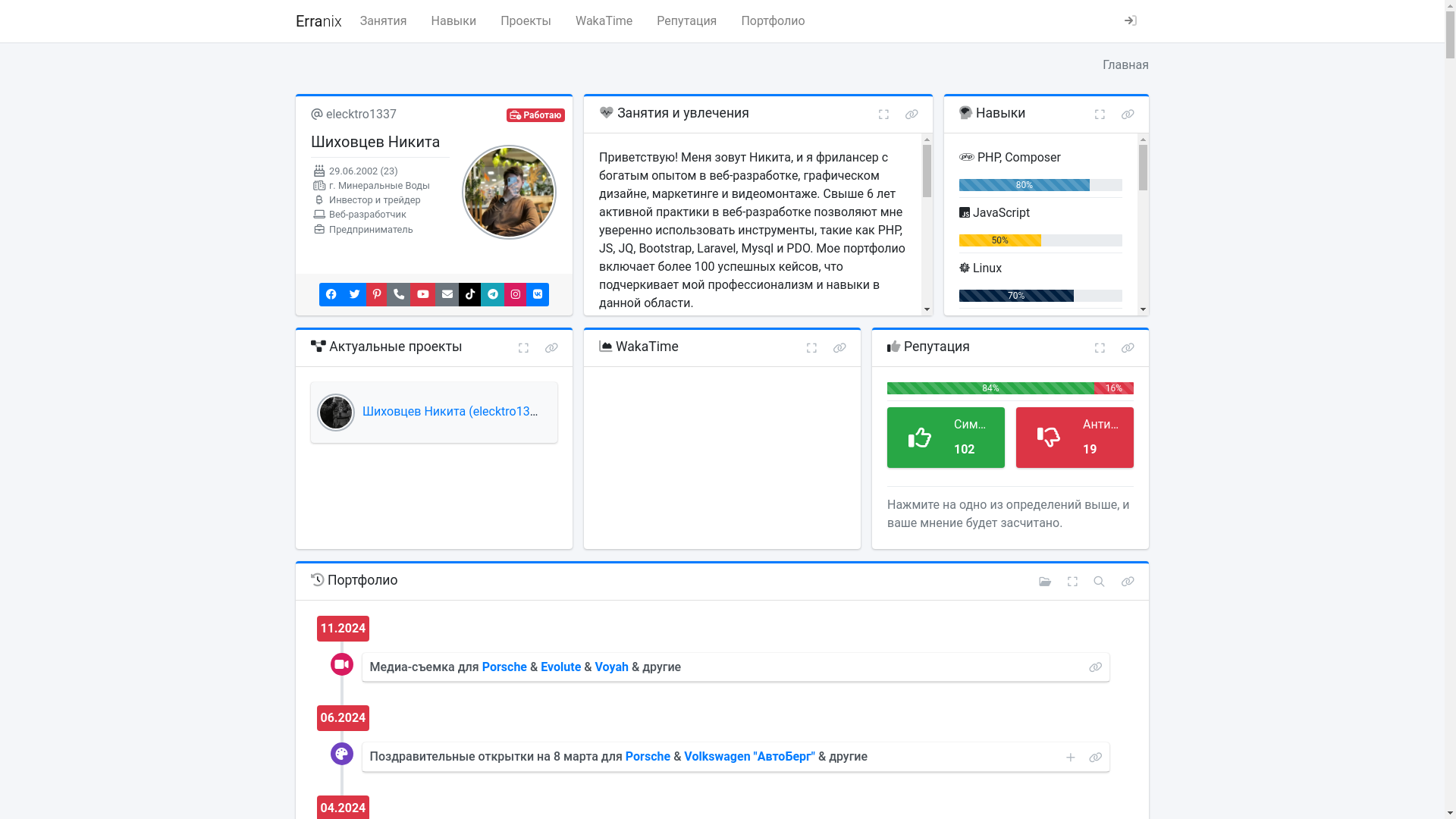Vote with the red Антипатия button
Viewport: 1456px width, 819px height.
tap(1075, 438)
